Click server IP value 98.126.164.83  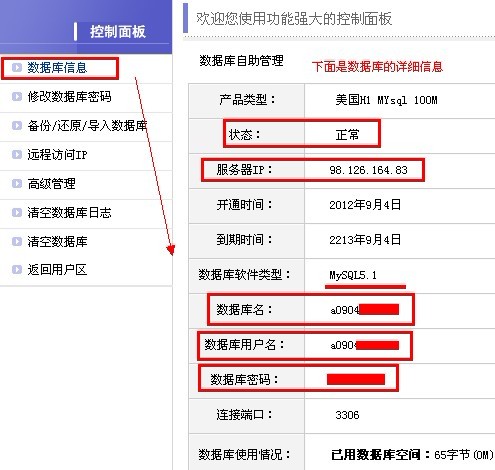click(x=368, y=170)
